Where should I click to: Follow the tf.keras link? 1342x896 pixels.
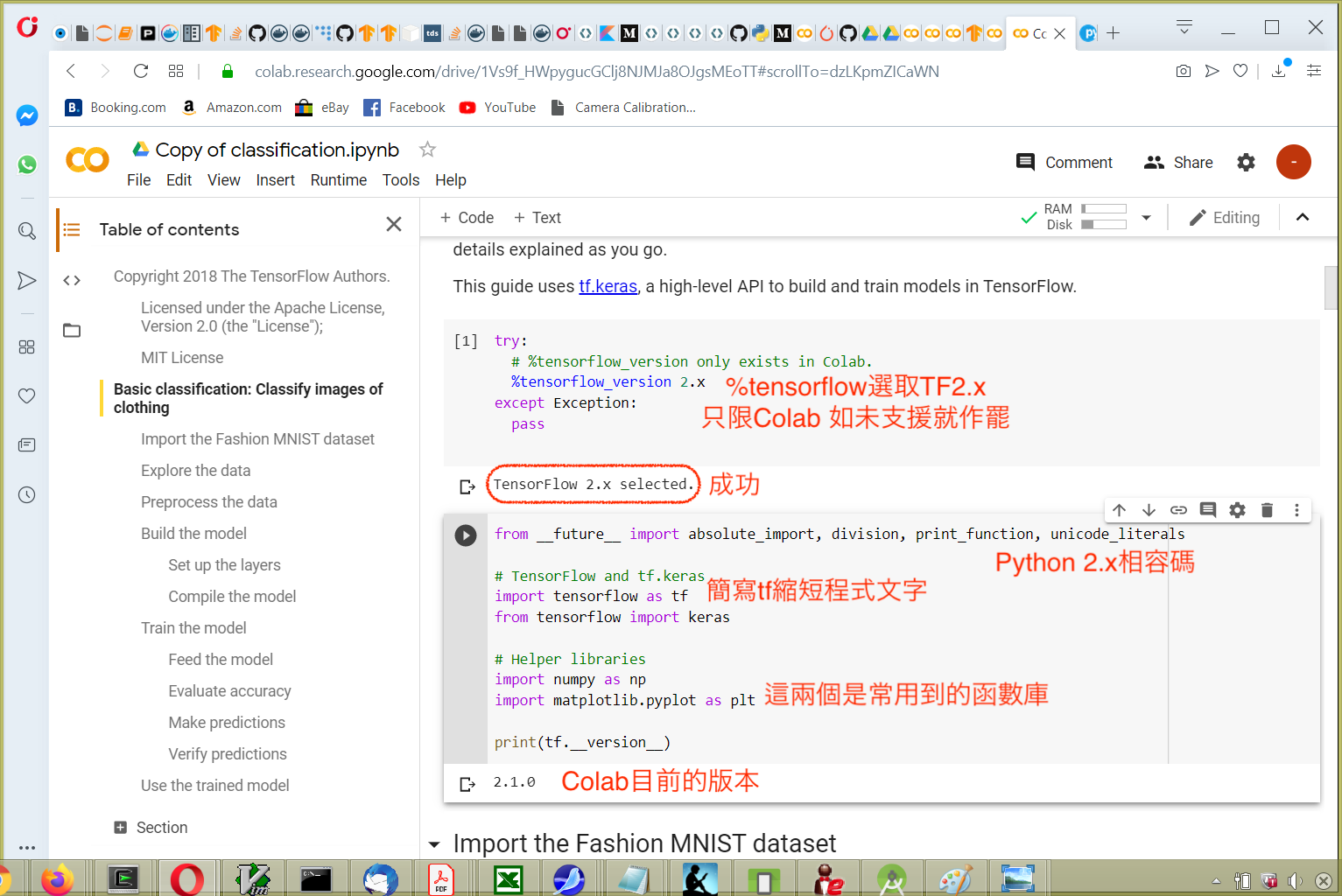click(x=608, y=286)
